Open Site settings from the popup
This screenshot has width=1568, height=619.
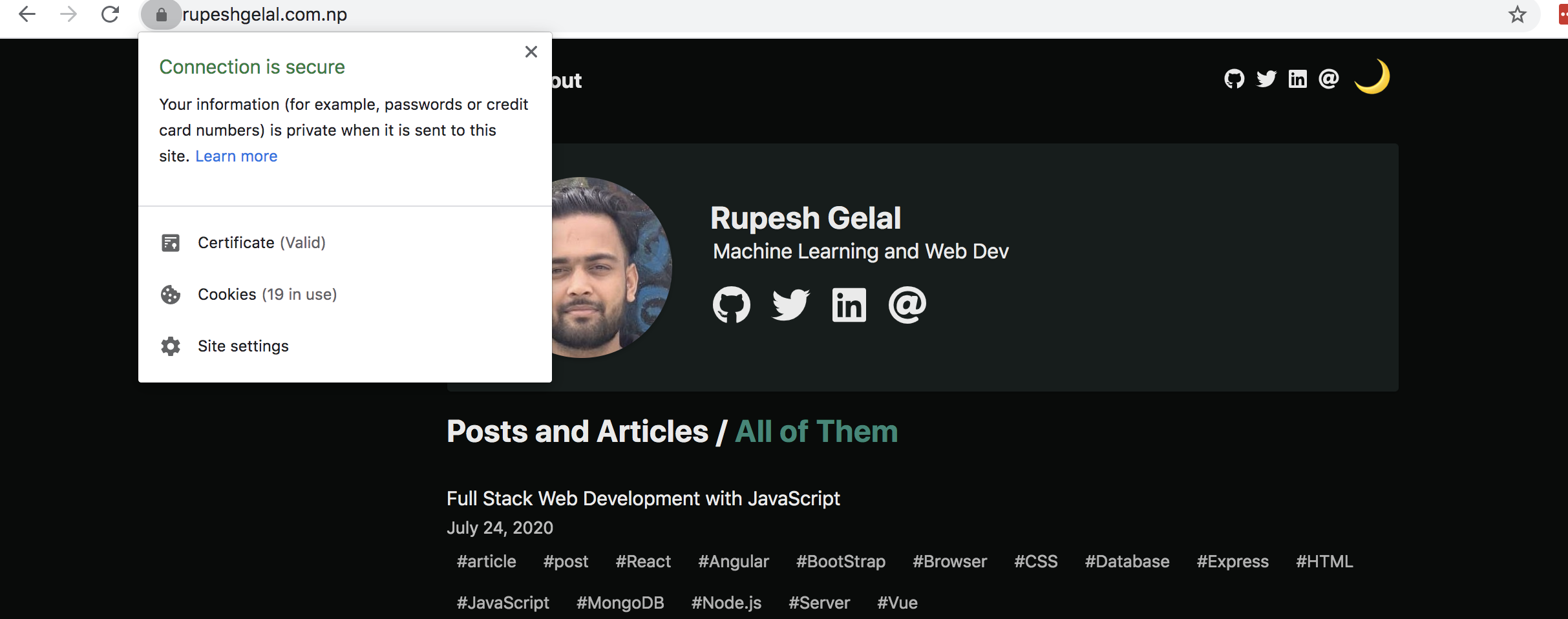[x=243, y=346]
